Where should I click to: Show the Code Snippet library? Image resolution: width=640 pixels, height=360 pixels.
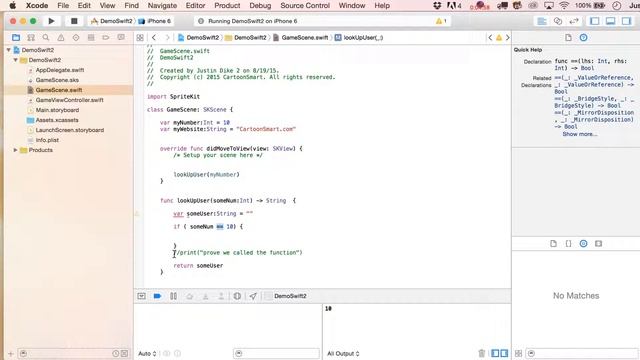point(568,244)
